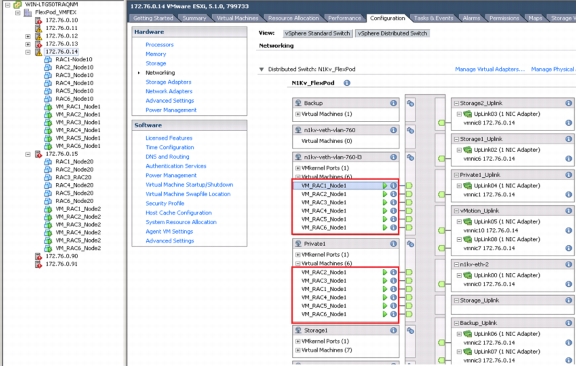Click info icon for Private1 port group
578x368 pixels.
pos(393,244)
